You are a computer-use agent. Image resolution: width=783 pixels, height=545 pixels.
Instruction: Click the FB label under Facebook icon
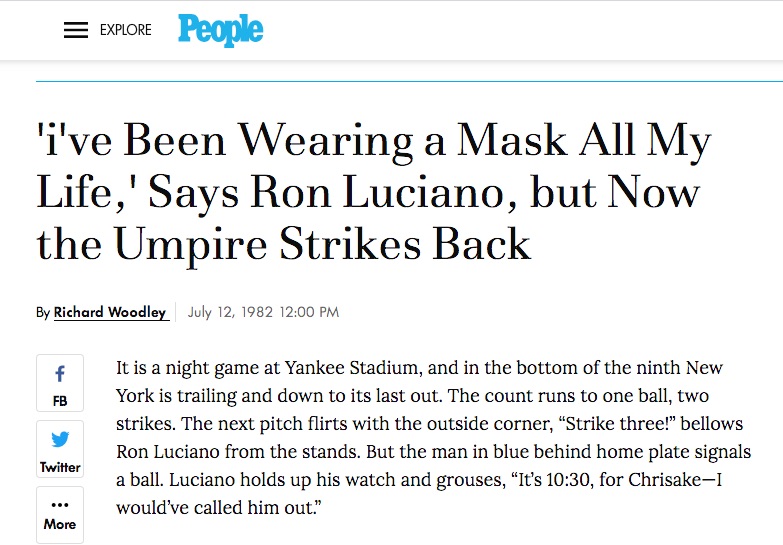60,401
